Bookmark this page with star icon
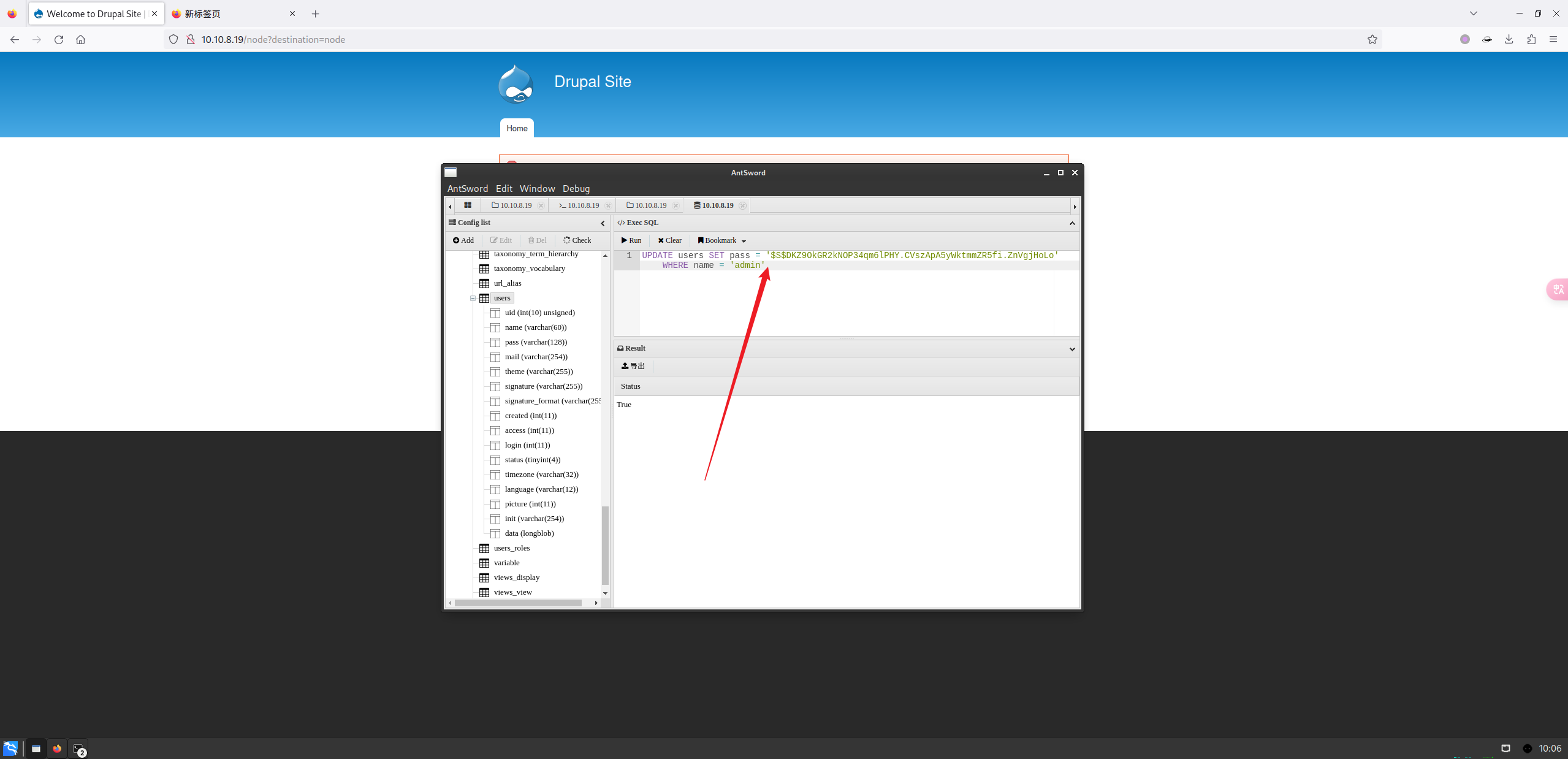1568x759 pixels. (1372, 39)
